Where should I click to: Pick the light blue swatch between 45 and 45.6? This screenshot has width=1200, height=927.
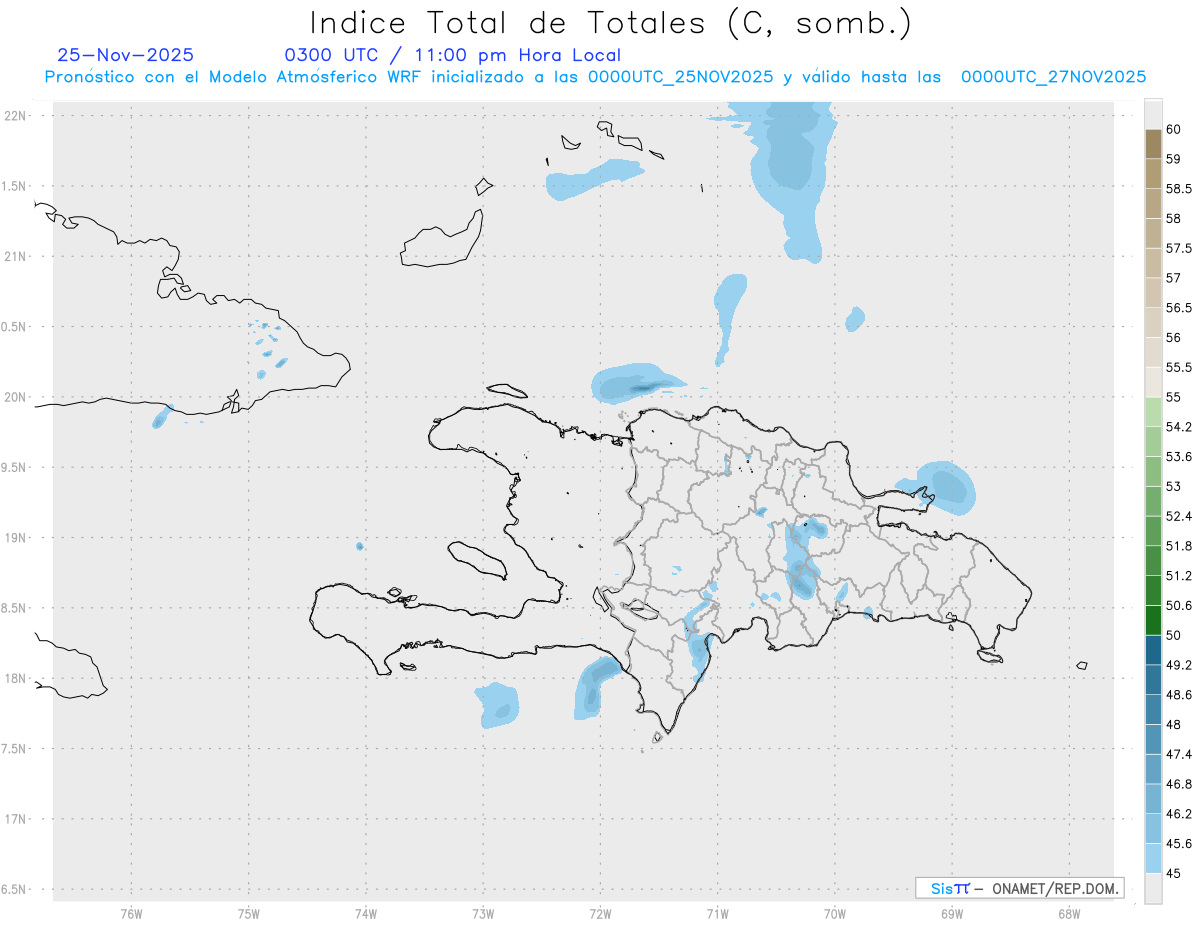1153,859
